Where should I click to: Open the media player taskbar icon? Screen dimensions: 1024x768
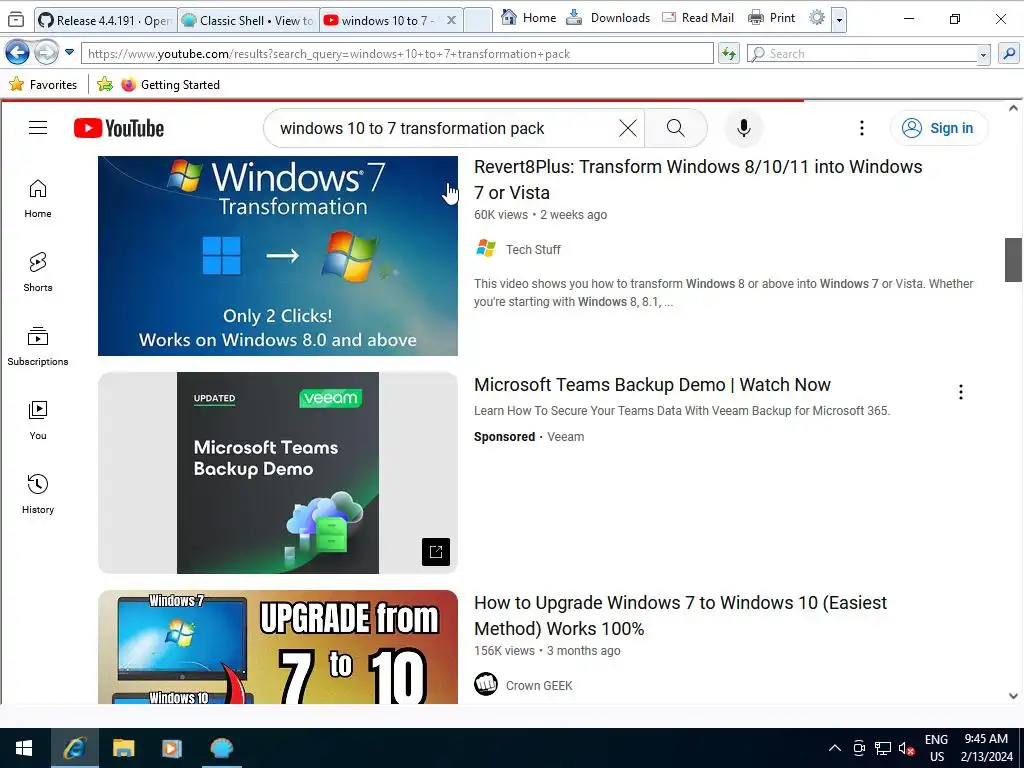[x=172, y=748]
